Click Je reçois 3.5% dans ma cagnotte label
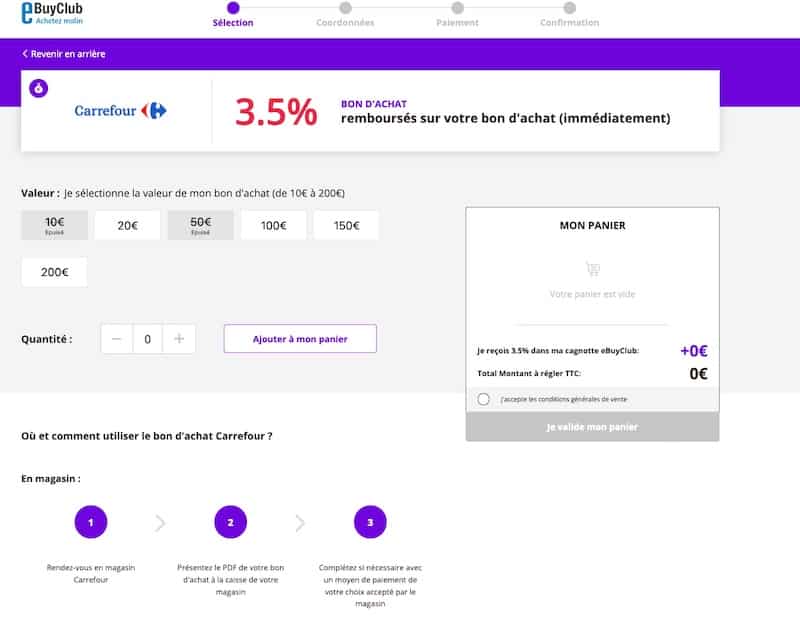800x618 pixels. [558, 351]
